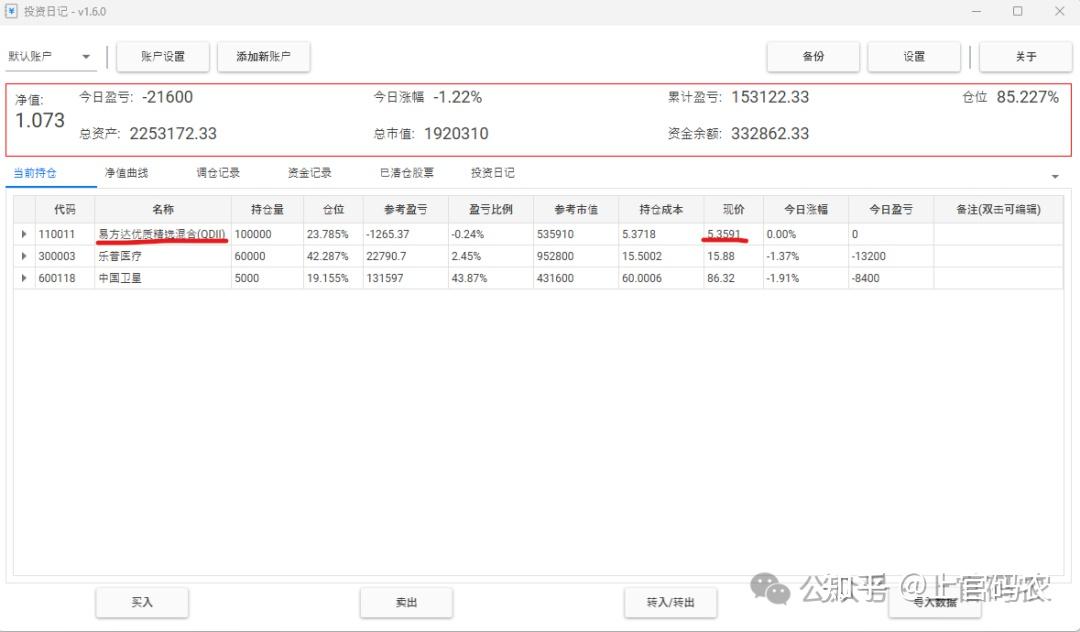
Task: Click the 卖出 sell button
Action: (x=406, y=602)
